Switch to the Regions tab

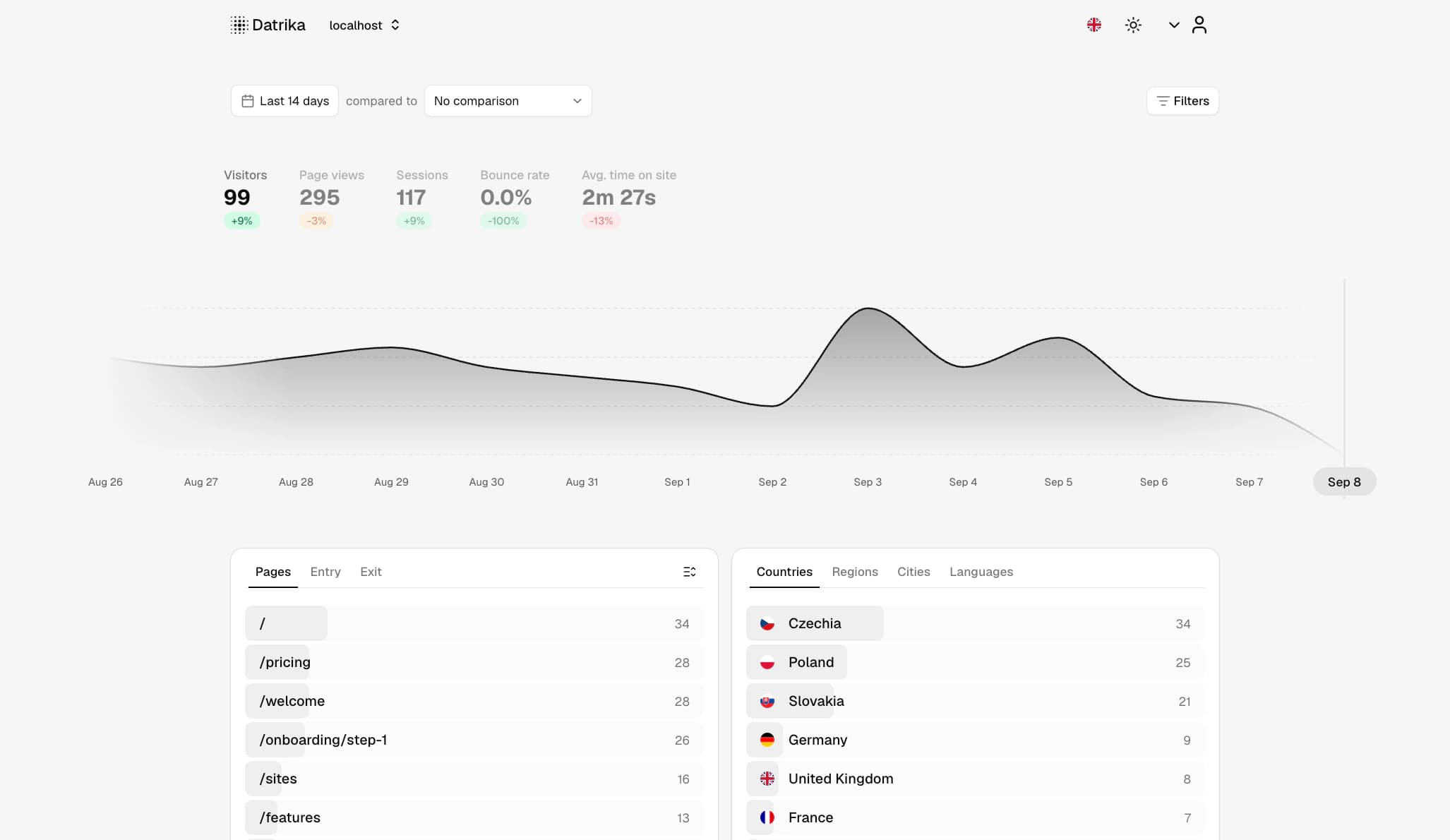pos(855,572)
